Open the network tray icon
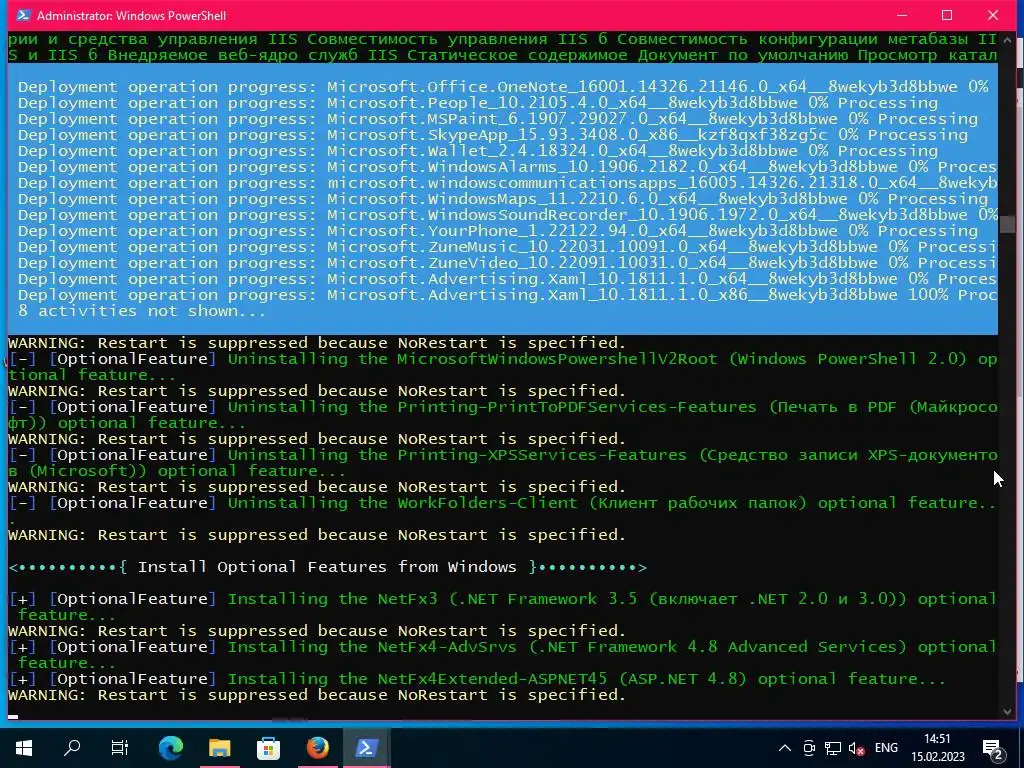Image resolution: width=1024 pixels, height=768 pixels. click(833, 748)
